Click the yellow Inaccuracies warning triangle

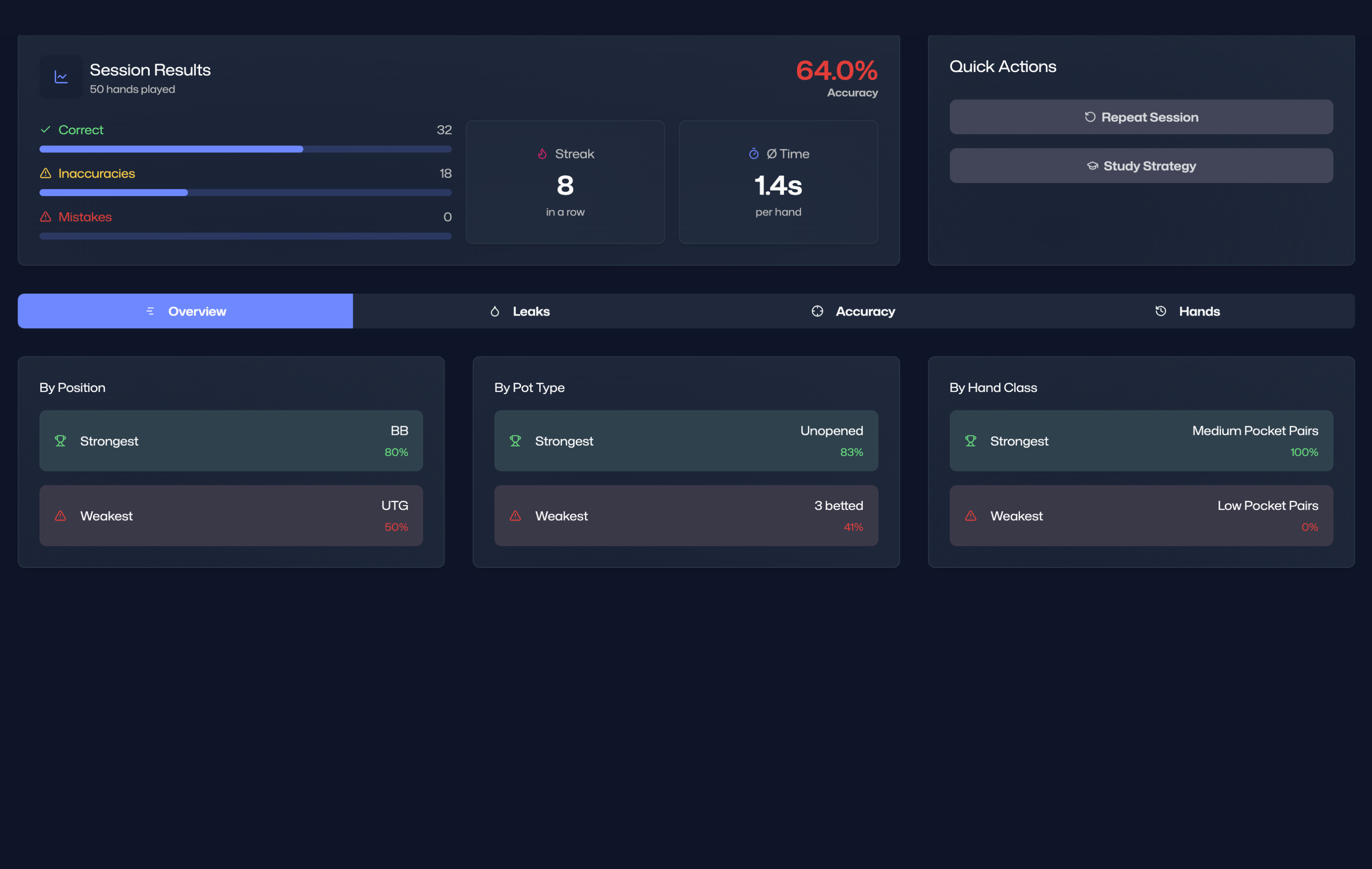tap(46, 173)
